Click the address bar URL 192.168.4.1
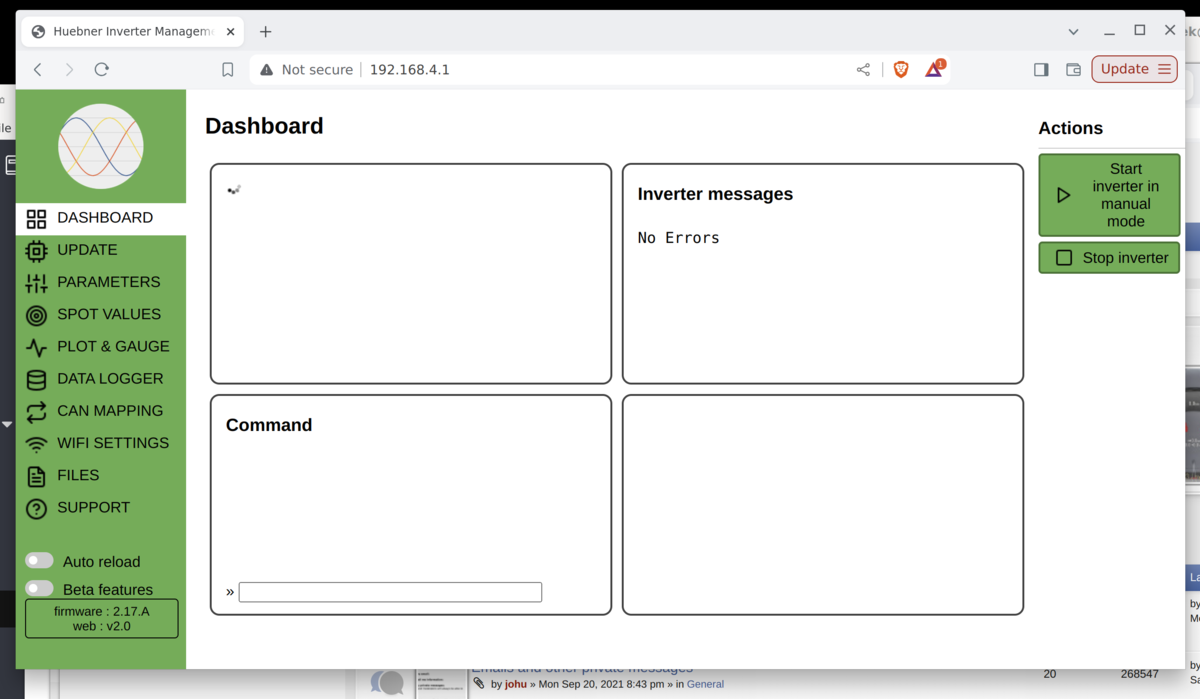 [x=410, y=70]
